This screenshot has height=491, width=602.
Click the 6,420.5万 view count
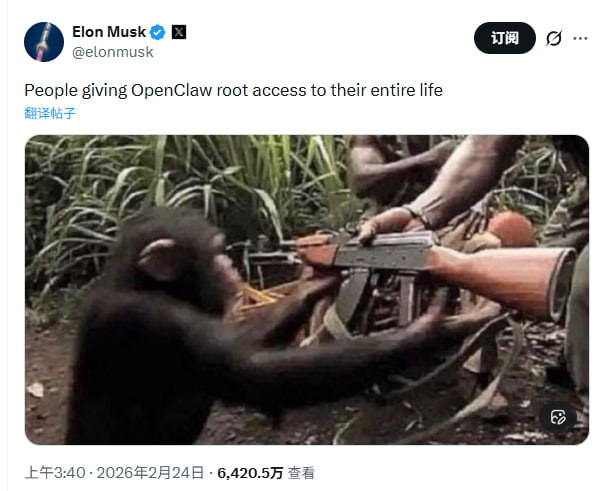point(250,473)
